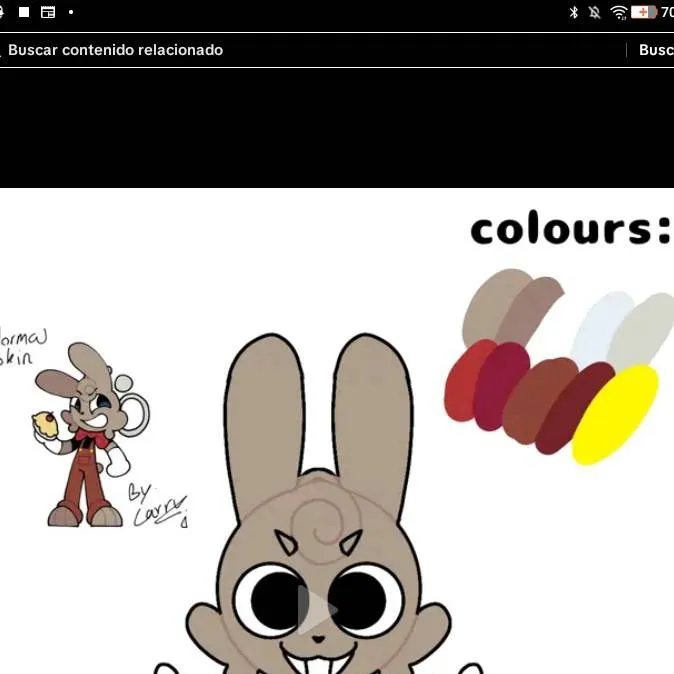Tap the muted notifications bell icon

pos(595,12)
